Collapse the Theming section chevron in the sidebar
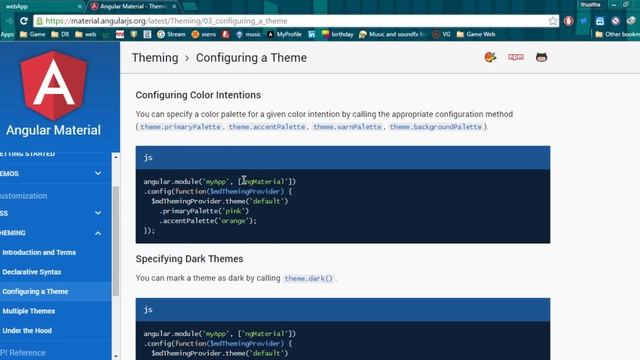This screenshot has height=360, width=640. 98,233
